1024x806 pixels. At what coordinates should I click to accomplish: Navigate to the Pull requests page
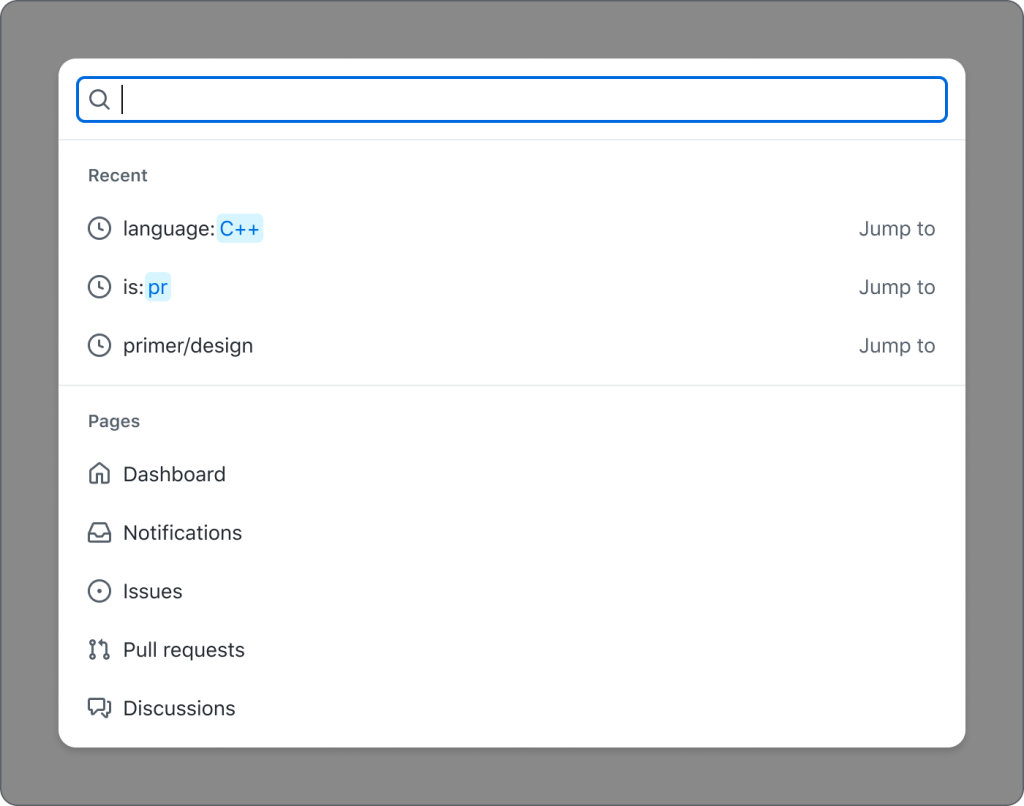pyautogui.click(x=184, y=650)
